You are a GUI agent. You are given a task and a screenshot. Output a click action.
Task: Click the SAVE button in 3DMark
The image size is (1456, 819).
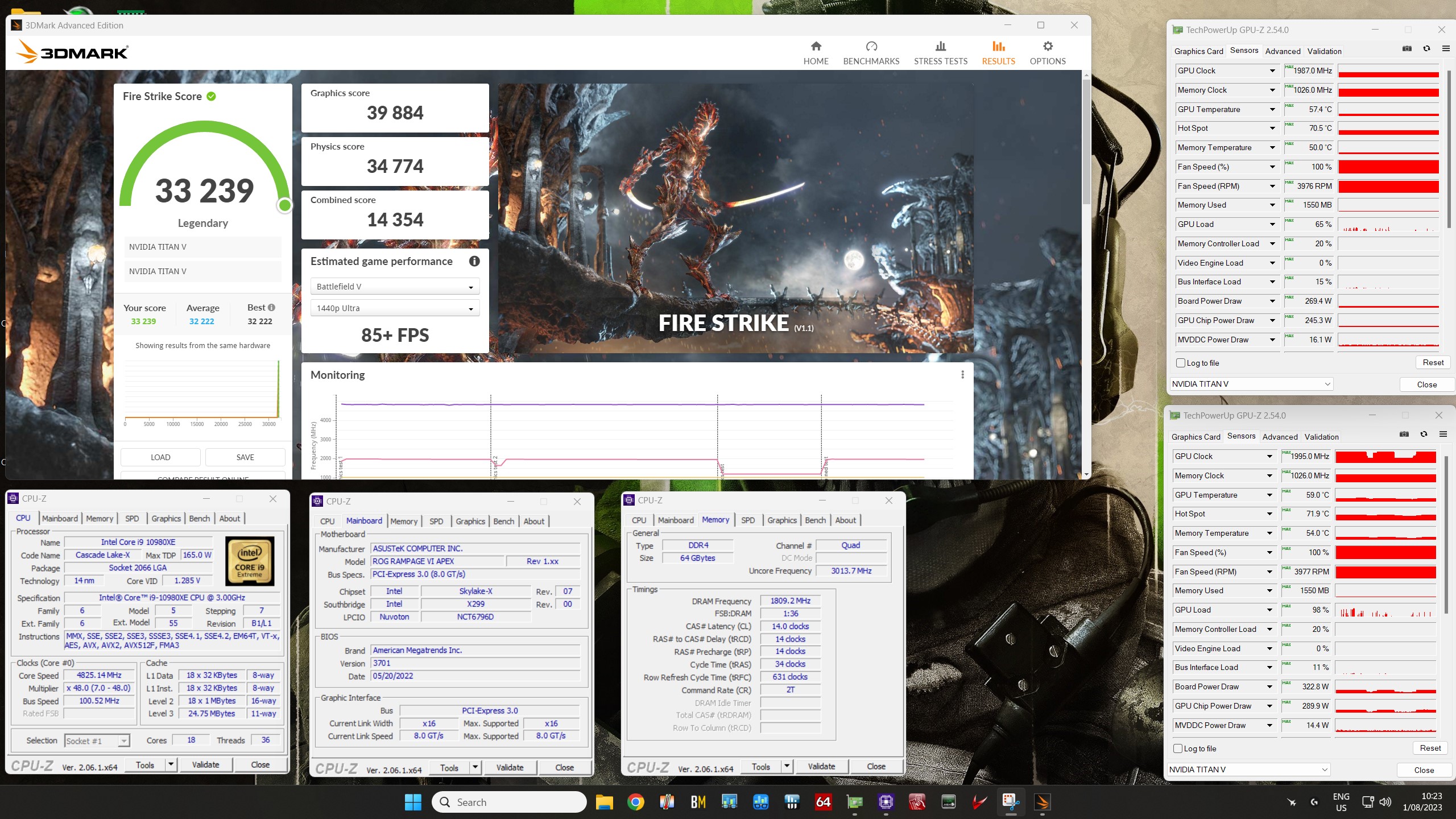tap(245, 457)
